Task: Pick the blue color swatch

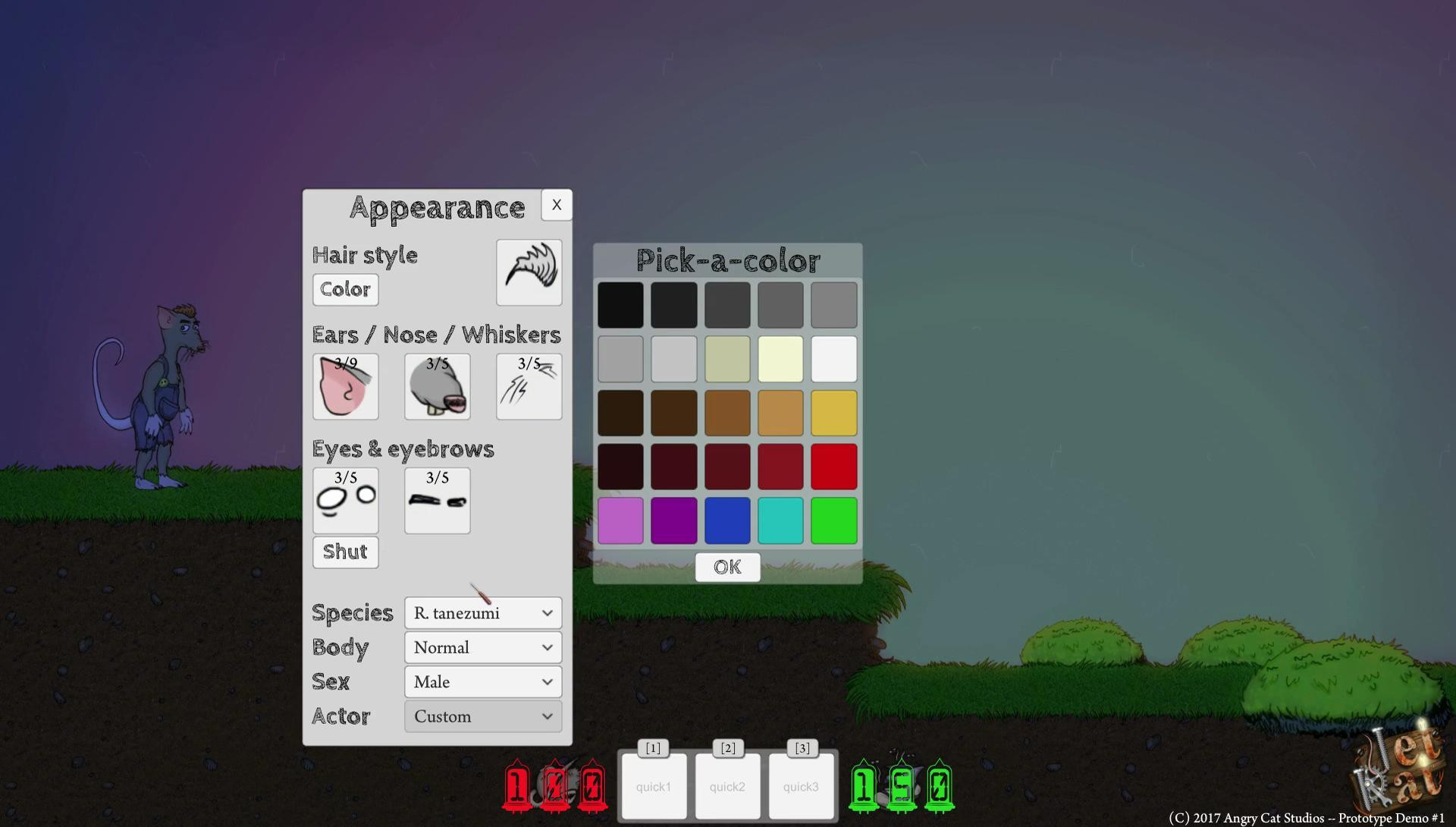Action: click(727, 520)
